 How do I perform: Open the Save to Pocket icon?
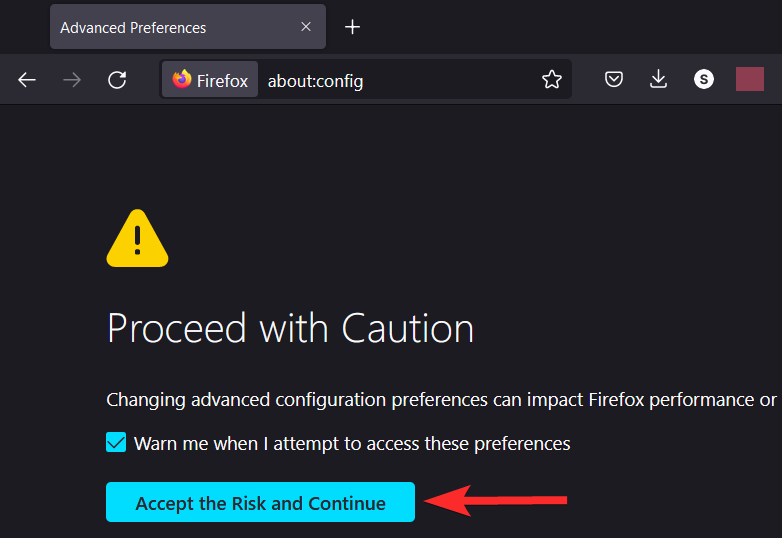(614, 80)
